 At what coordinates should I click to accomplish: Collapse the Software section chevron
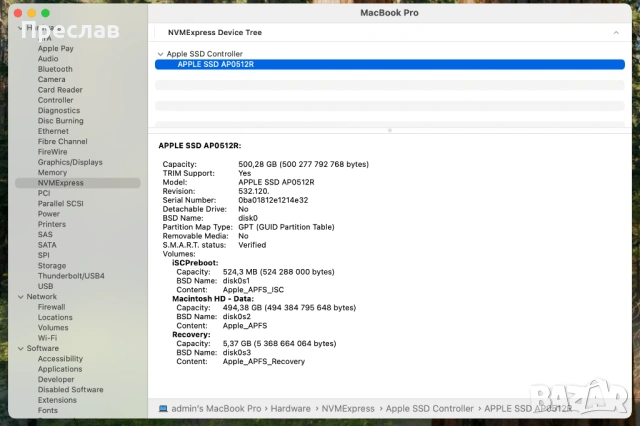coord(20,348)
